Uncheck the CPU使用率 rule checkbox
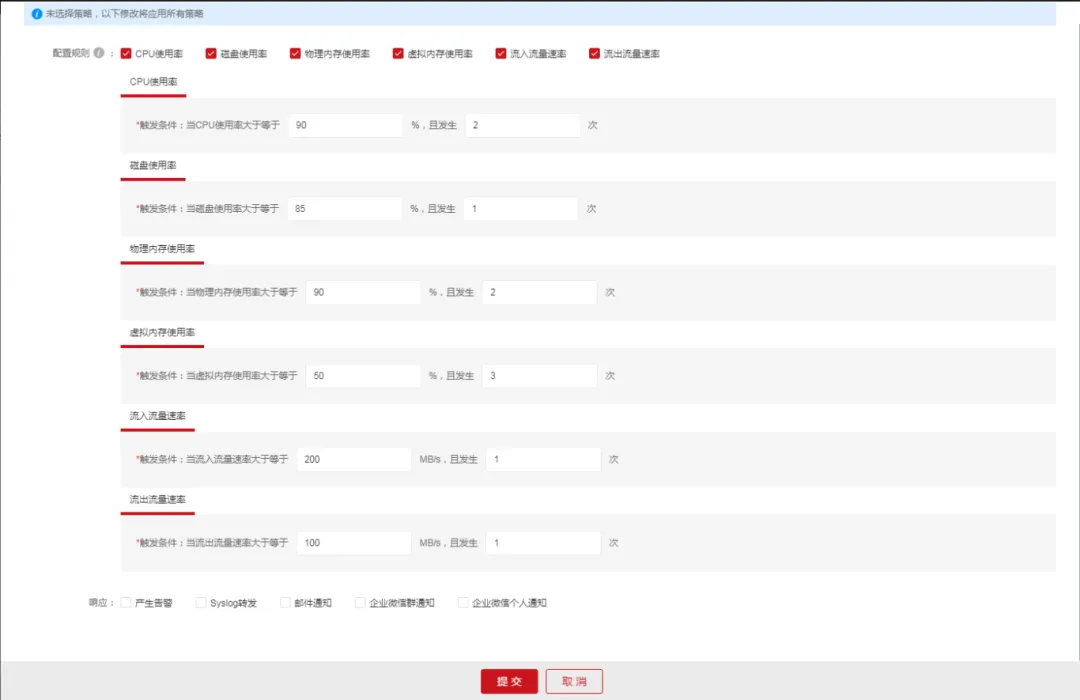Screen dimensions: 1080x700 coord(126,54)
